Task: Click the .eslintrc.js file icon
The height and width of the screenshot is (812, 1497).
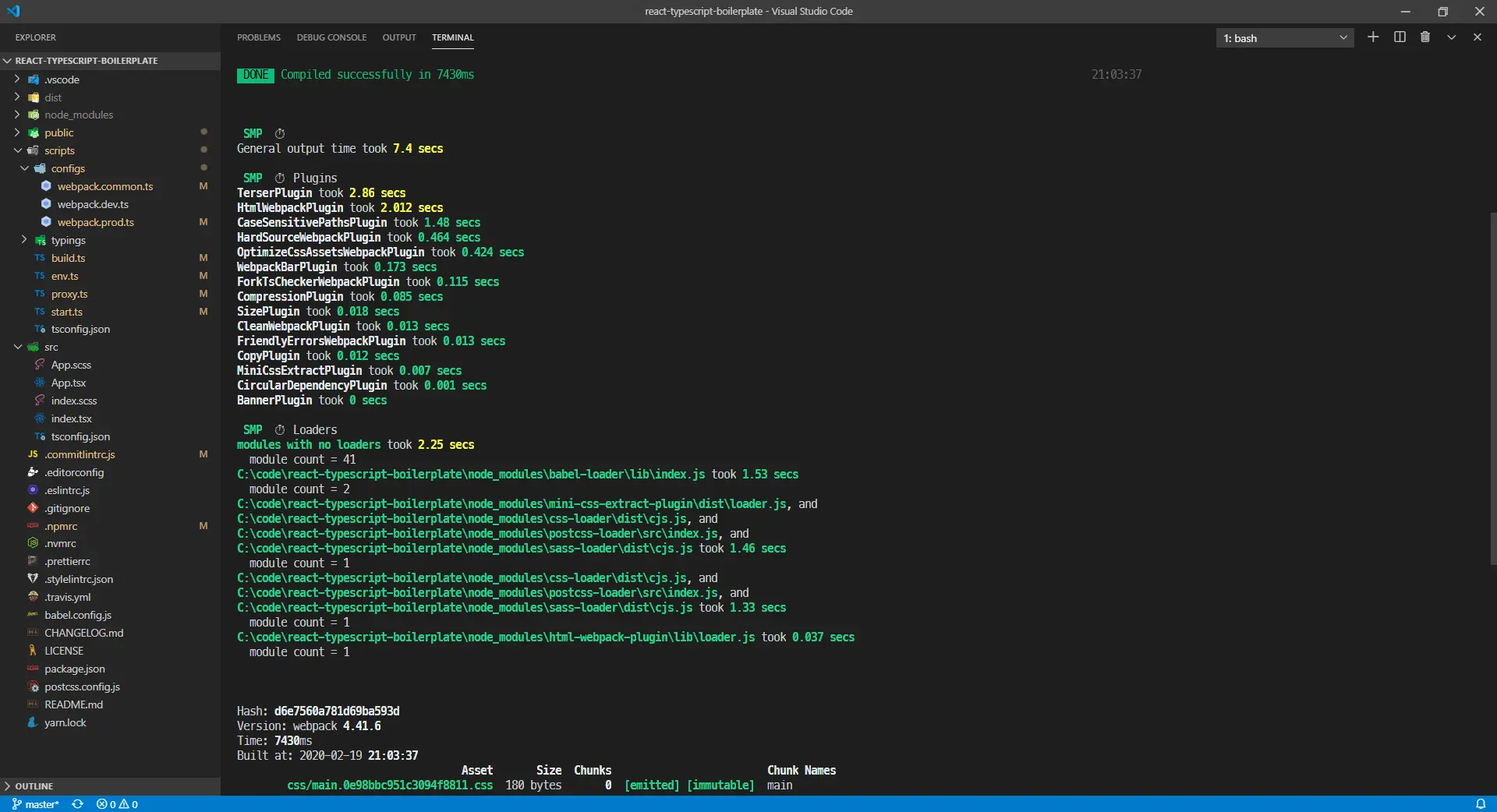Action: coord(33,490)
